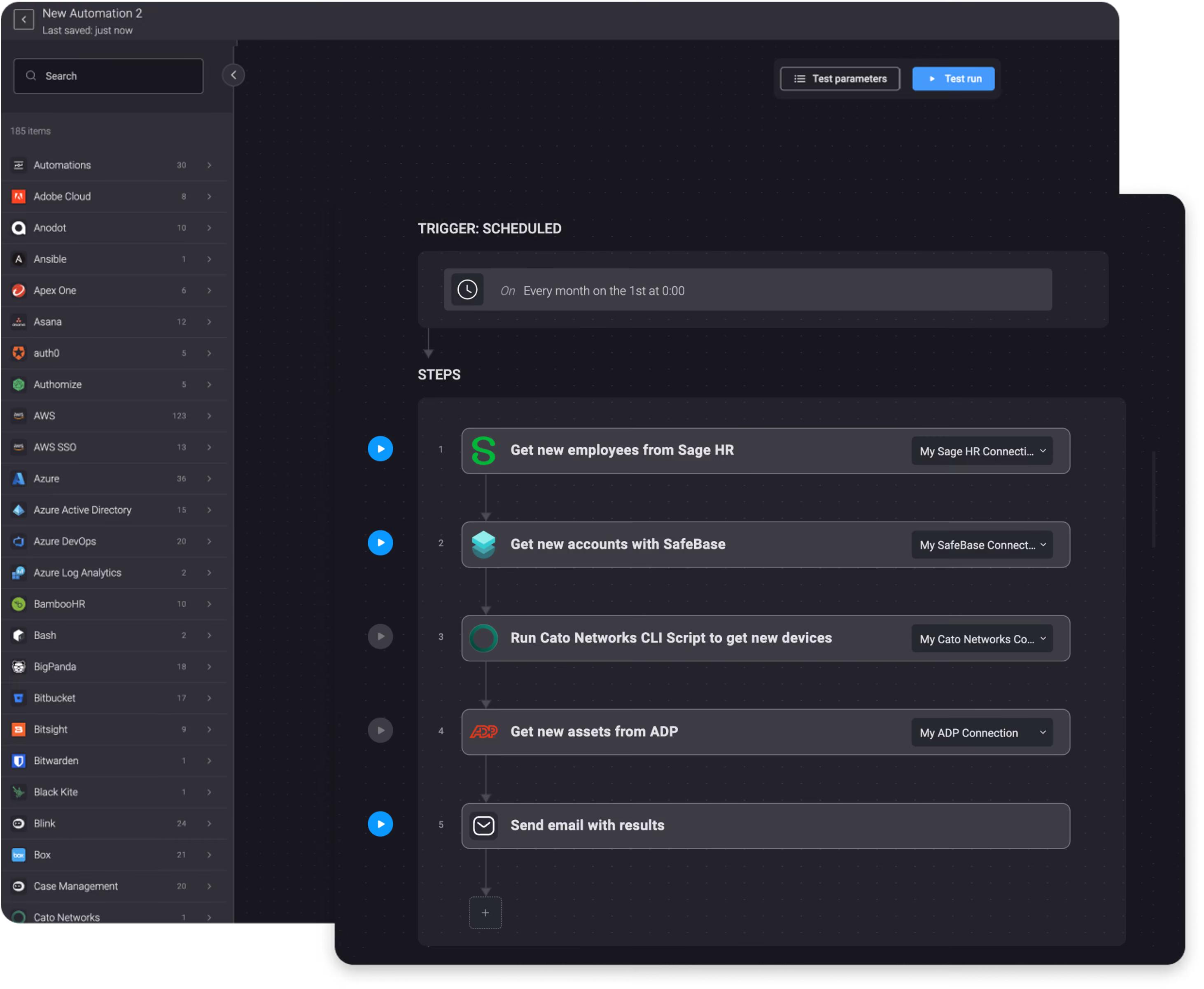The height and width of the screenshot is (989, 1204).
Task: Click the New Automation 2 title
Action: tap(92, 13)
